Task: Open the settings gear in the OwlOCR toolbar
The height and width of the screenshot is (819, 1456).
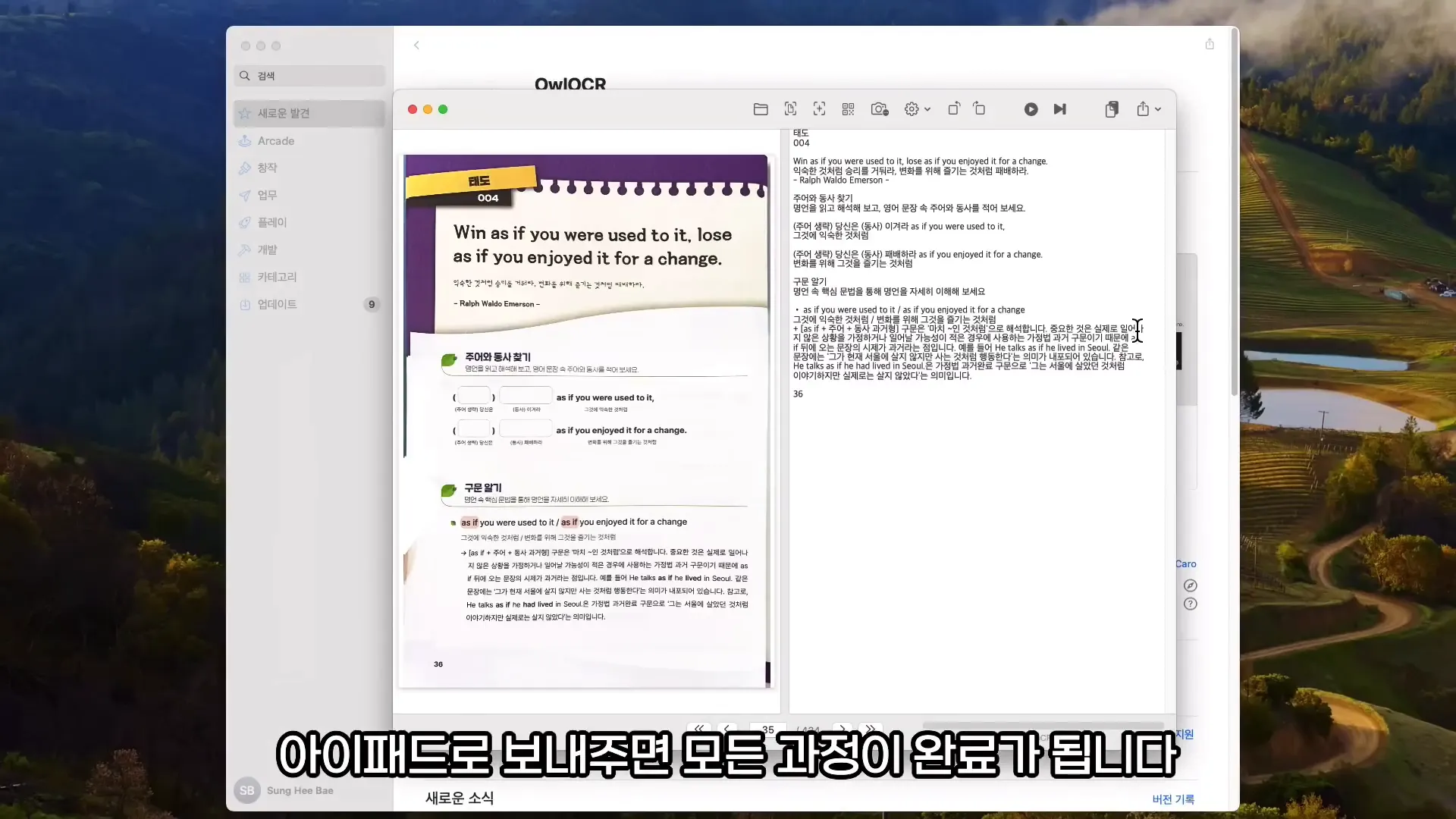Action: click(x=912, y=109)
